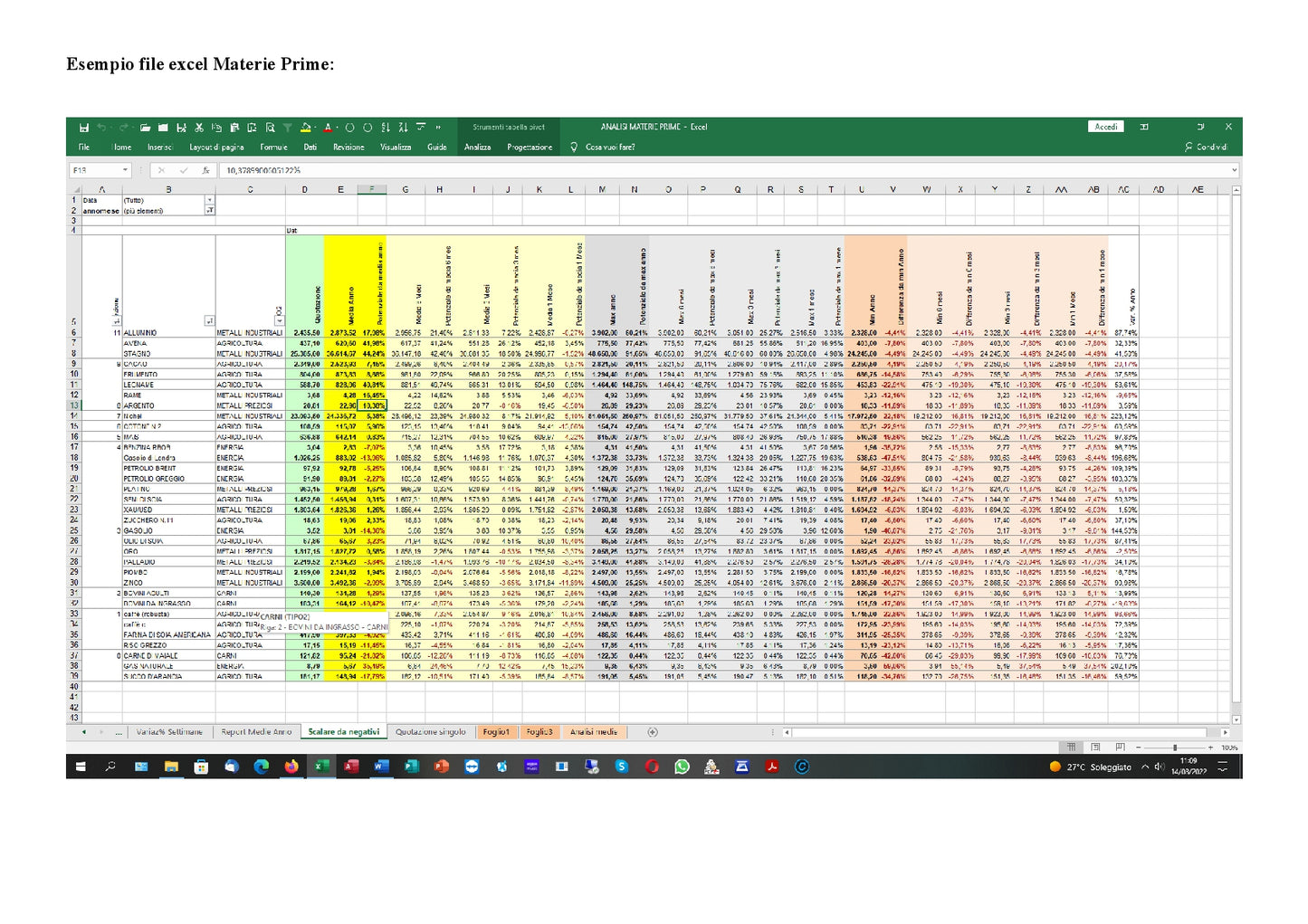The height and width of the screenshot is (924, 1308).
Task: Open Windows Start menu
Action: pyautogui.click(x=81, y=767)
